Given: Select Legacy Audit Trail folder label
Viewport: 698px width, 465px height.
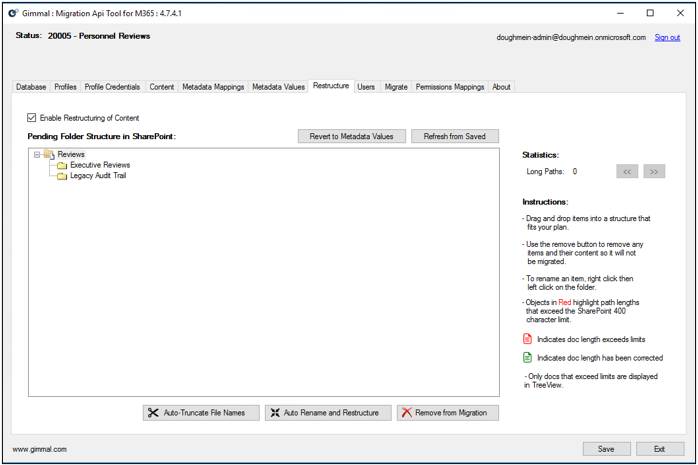Looking at the screenshot, I should coord(98,176).
